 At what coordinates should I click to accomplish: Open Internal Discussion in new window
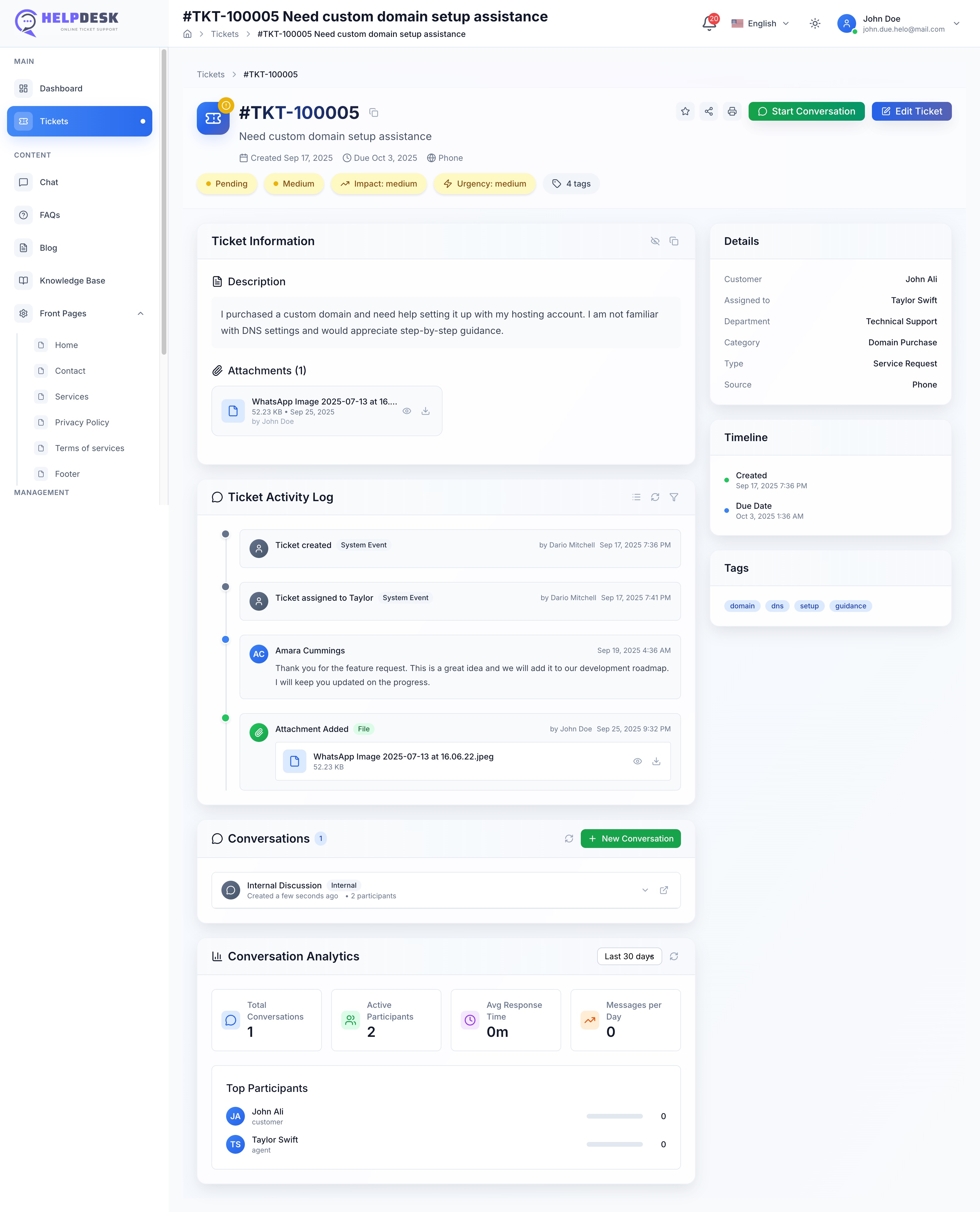coord(664,890)
